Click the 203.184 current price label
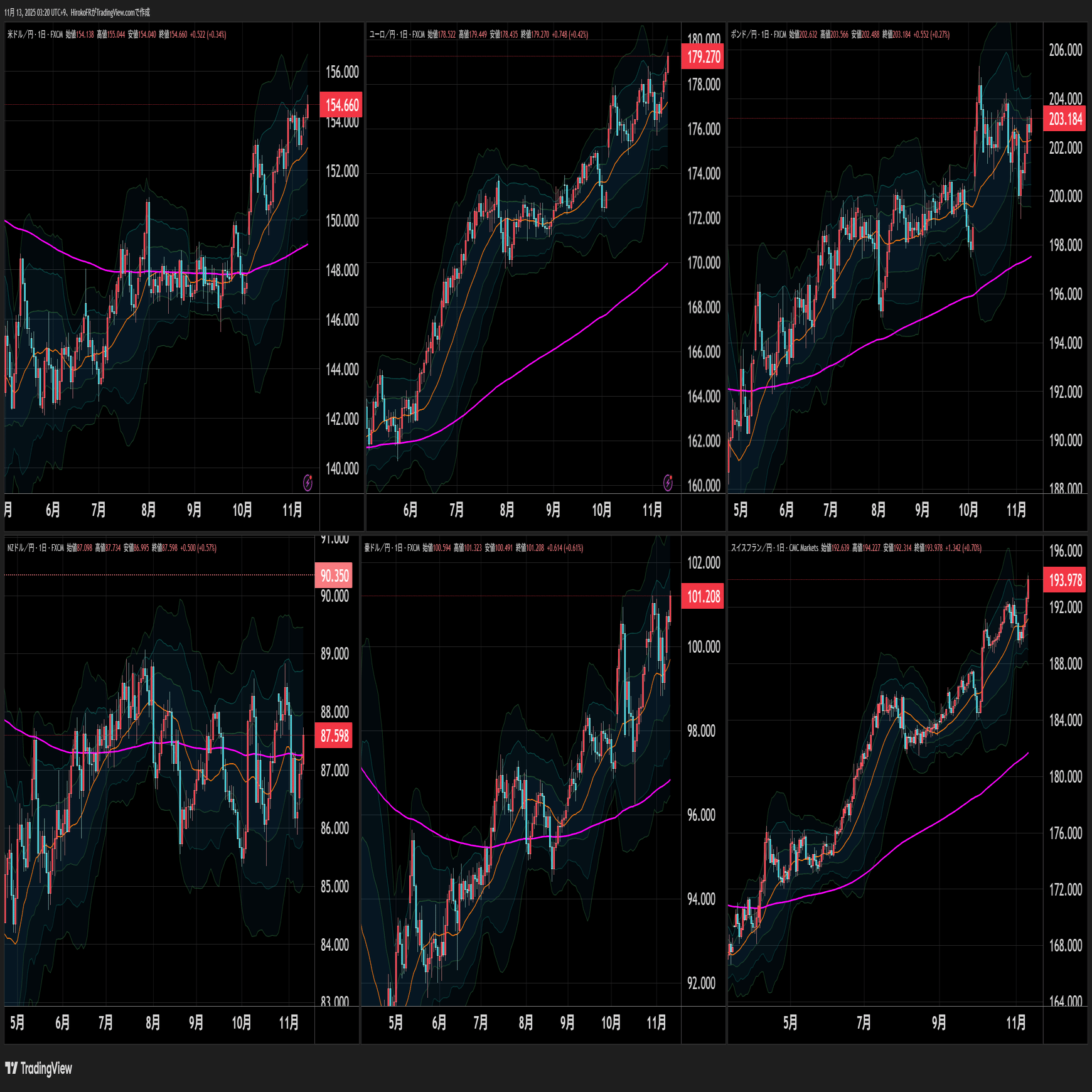 tap(1065, 119)
